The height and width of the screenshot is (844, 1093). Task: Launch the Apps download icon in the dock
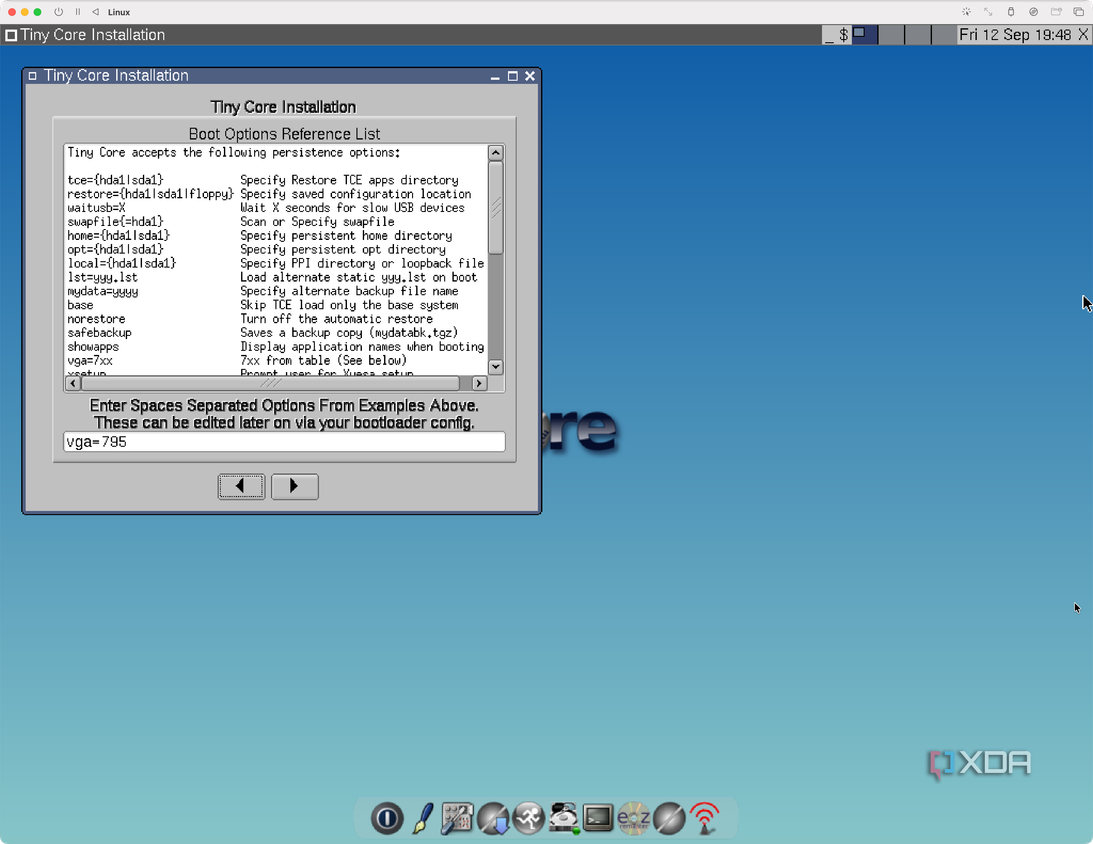pyautogui.click(x=494, y=818)
